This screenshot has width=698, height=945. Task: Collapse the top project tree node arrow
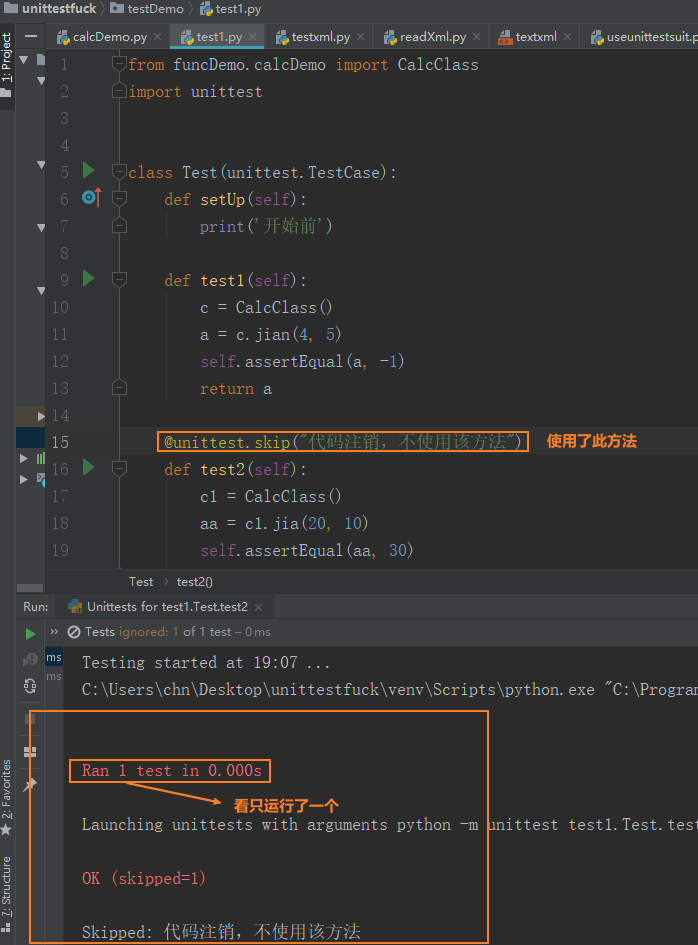coord(24,59)
